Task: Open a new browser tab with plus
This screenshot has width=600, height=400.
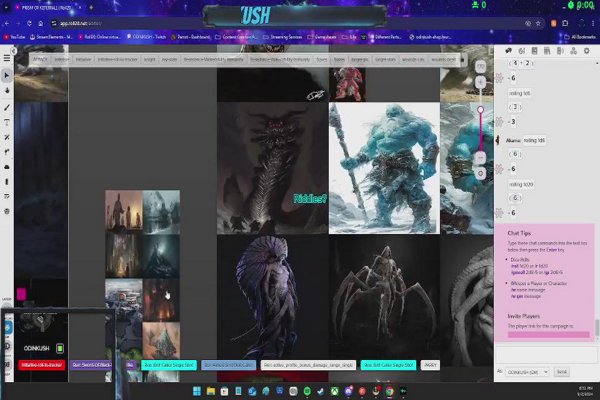Action: click(x=91, y=7)
